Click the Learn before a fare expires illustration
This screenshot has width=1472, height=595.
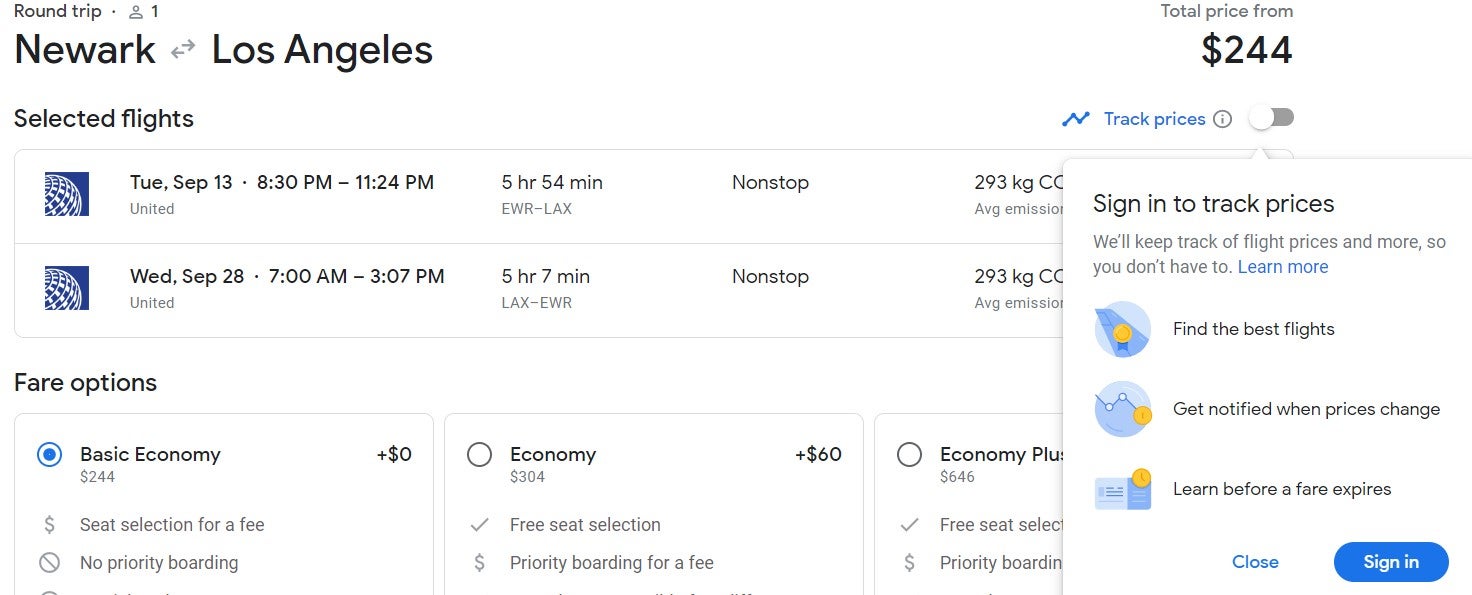point(1123,489)
